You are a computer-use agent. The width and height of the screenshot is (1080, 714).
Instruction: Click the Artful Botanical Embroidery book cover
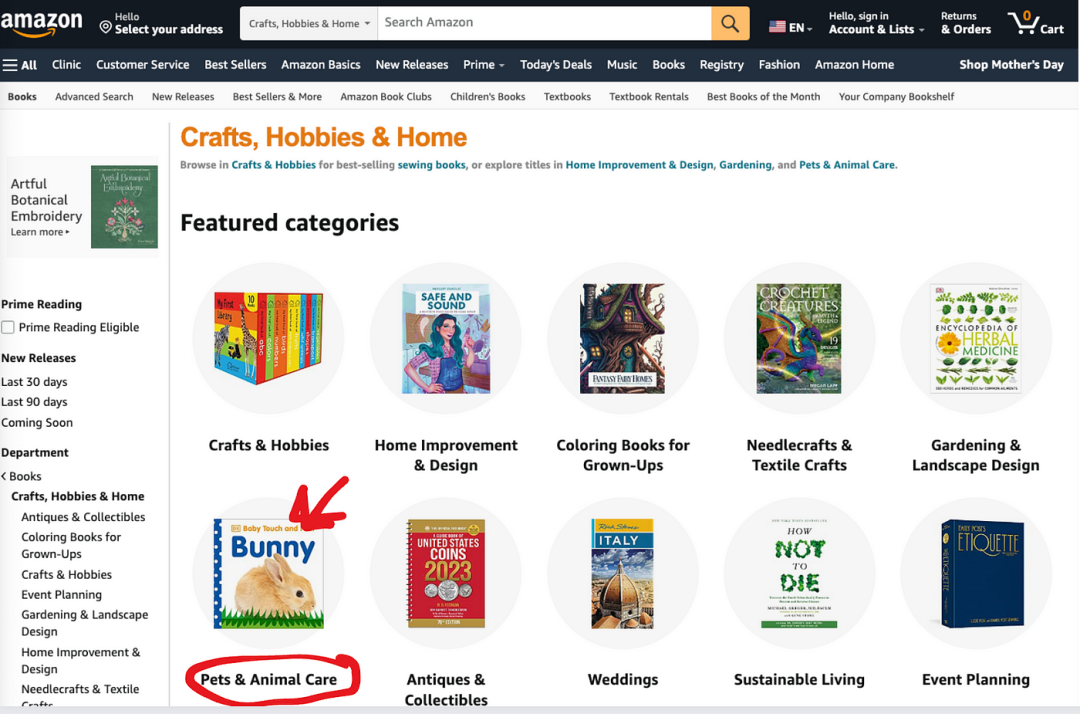pos(124,207)
